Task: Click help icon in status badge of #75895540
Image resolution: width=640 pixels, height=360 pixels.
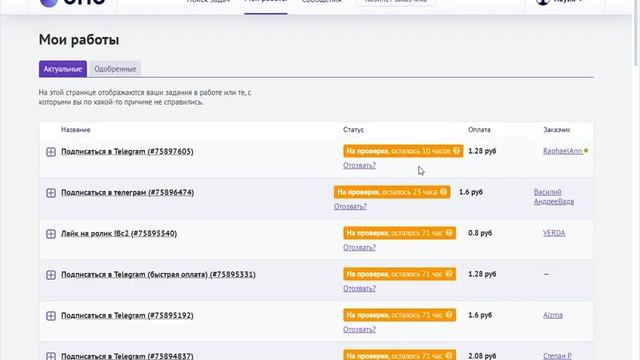Action: 449,233
